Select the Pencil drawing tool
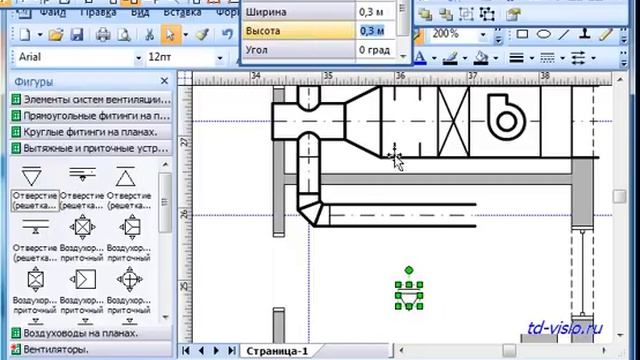640x360 pixels. [x=607, y=34]
